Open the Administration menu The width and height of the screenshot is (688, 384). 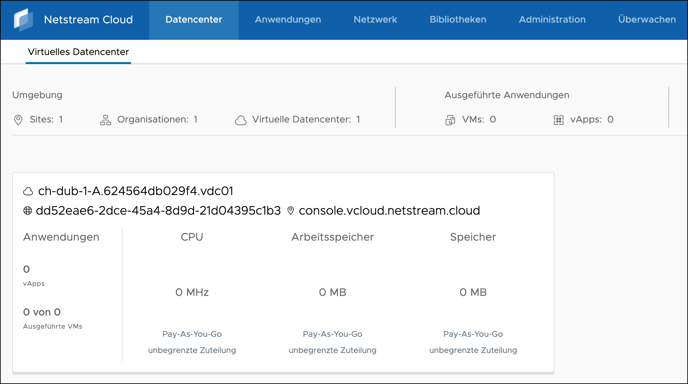point(552,20)
